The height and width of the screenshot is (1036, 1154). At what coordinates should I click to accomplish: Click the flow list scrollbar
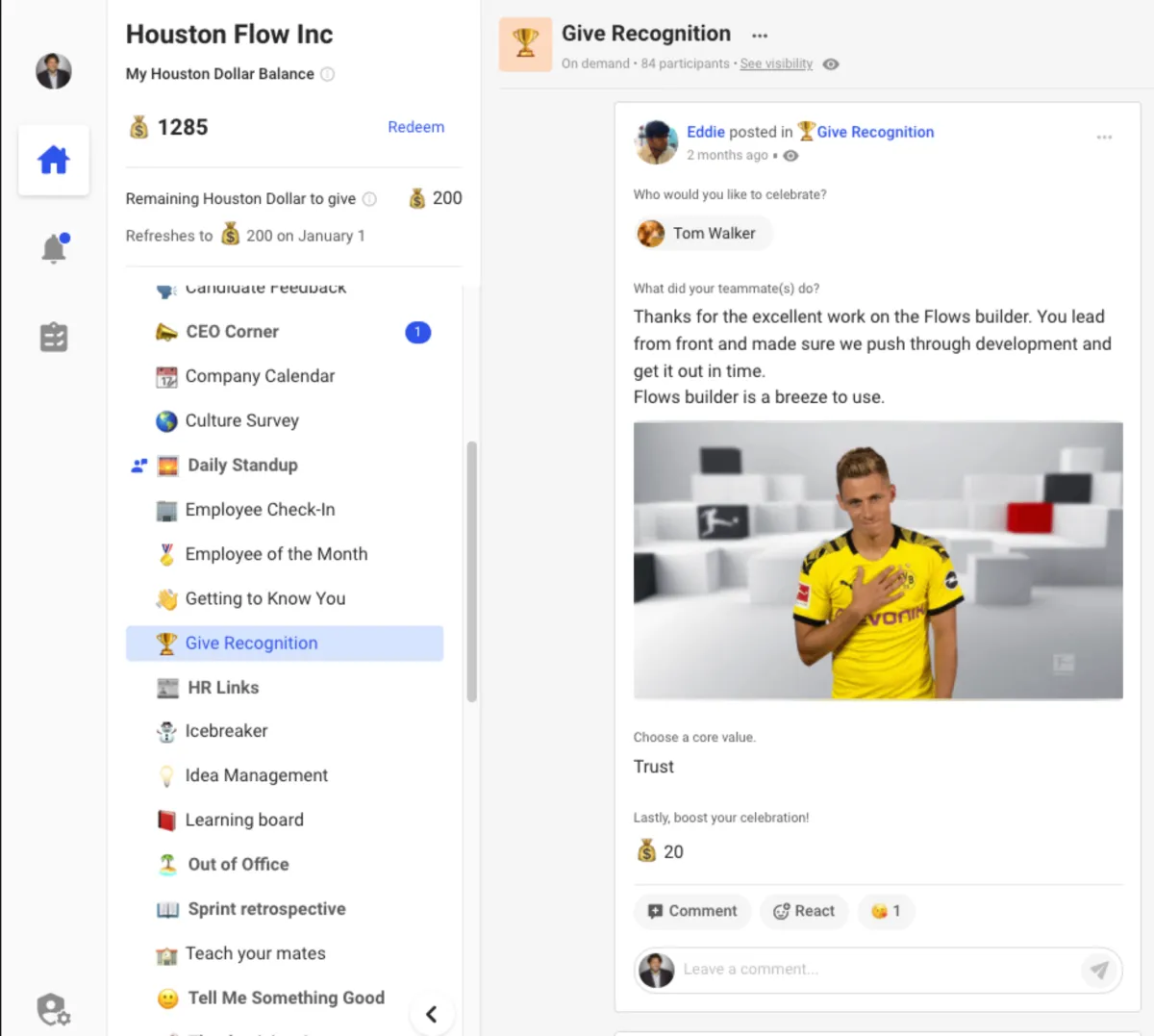tap(472, 571)
